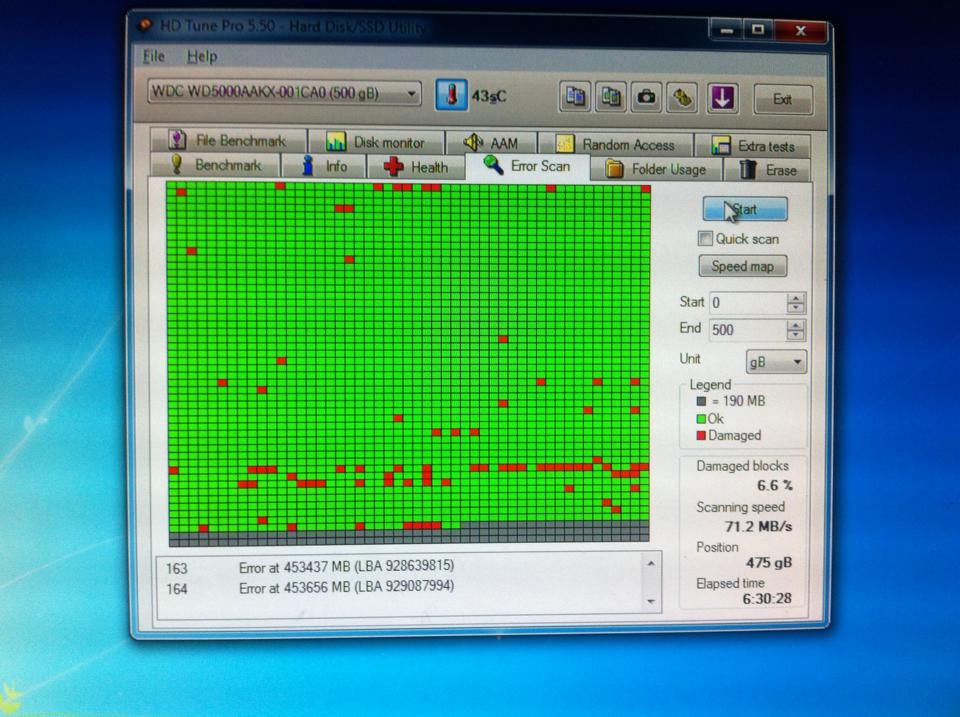This screenshot has width=960, height=717.
Task: Click the End value input field
Action: [748, 330]
